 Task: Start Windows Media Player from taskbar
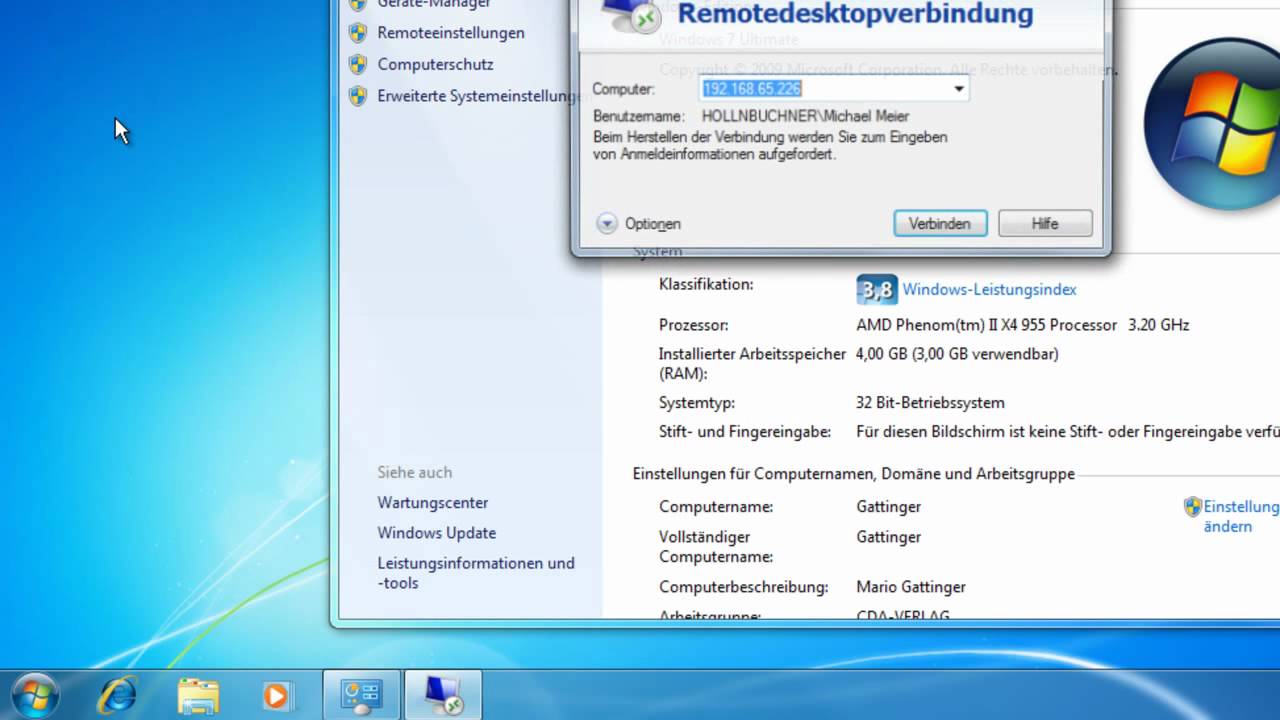[276, 695]
